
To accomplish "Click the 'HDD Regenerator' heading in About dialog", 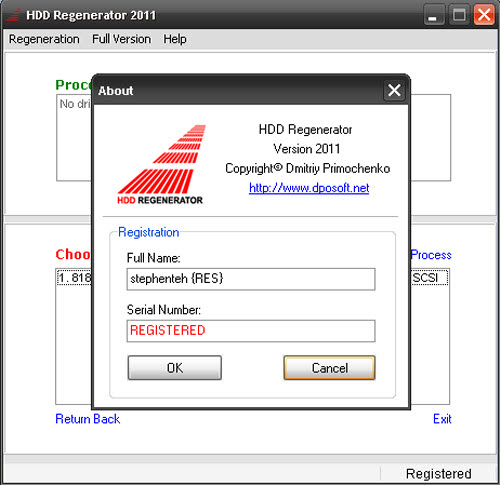I will 305,130.
